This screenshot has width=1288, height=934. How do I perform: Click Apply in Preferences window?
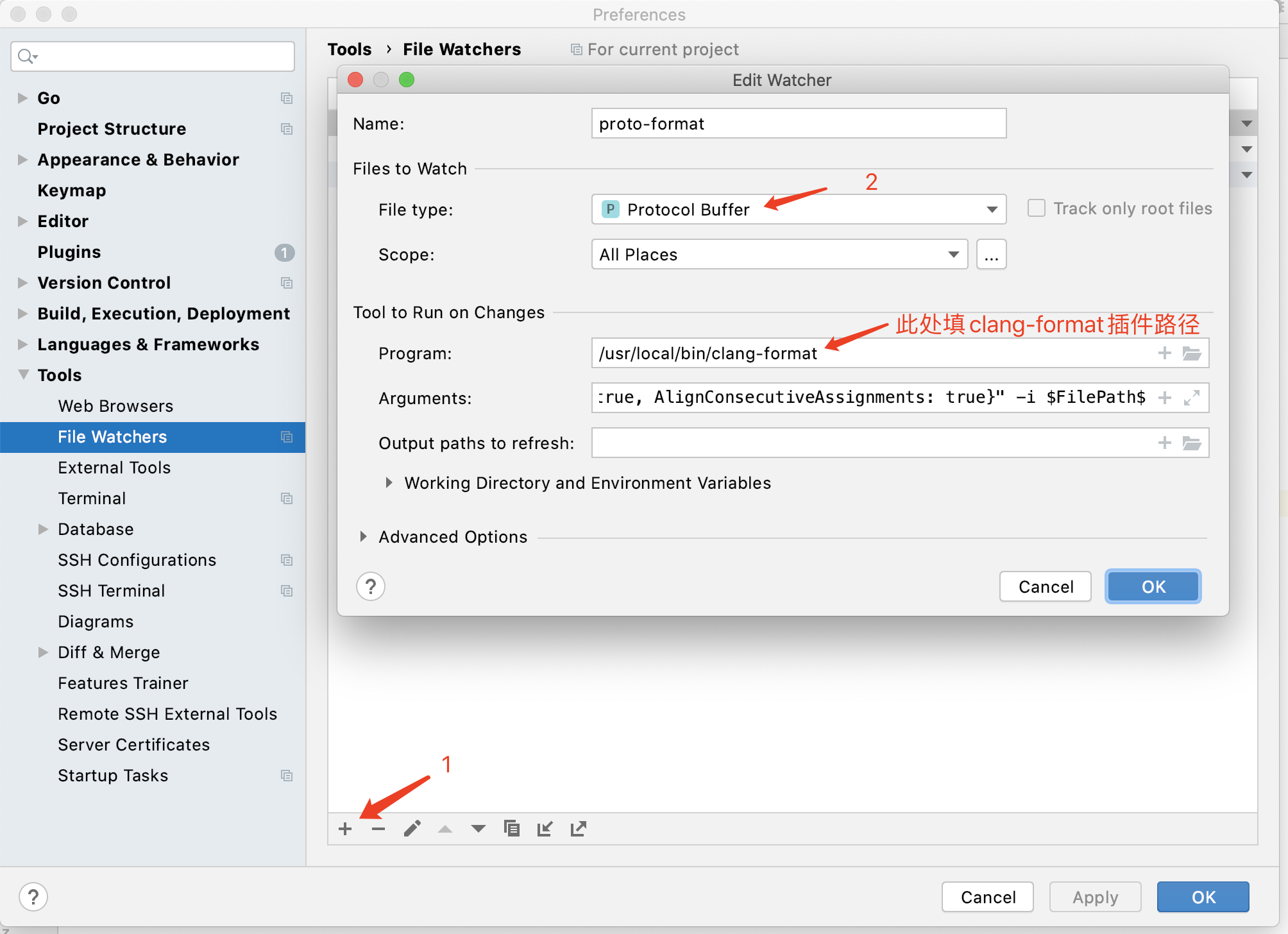click(1096, 897)
